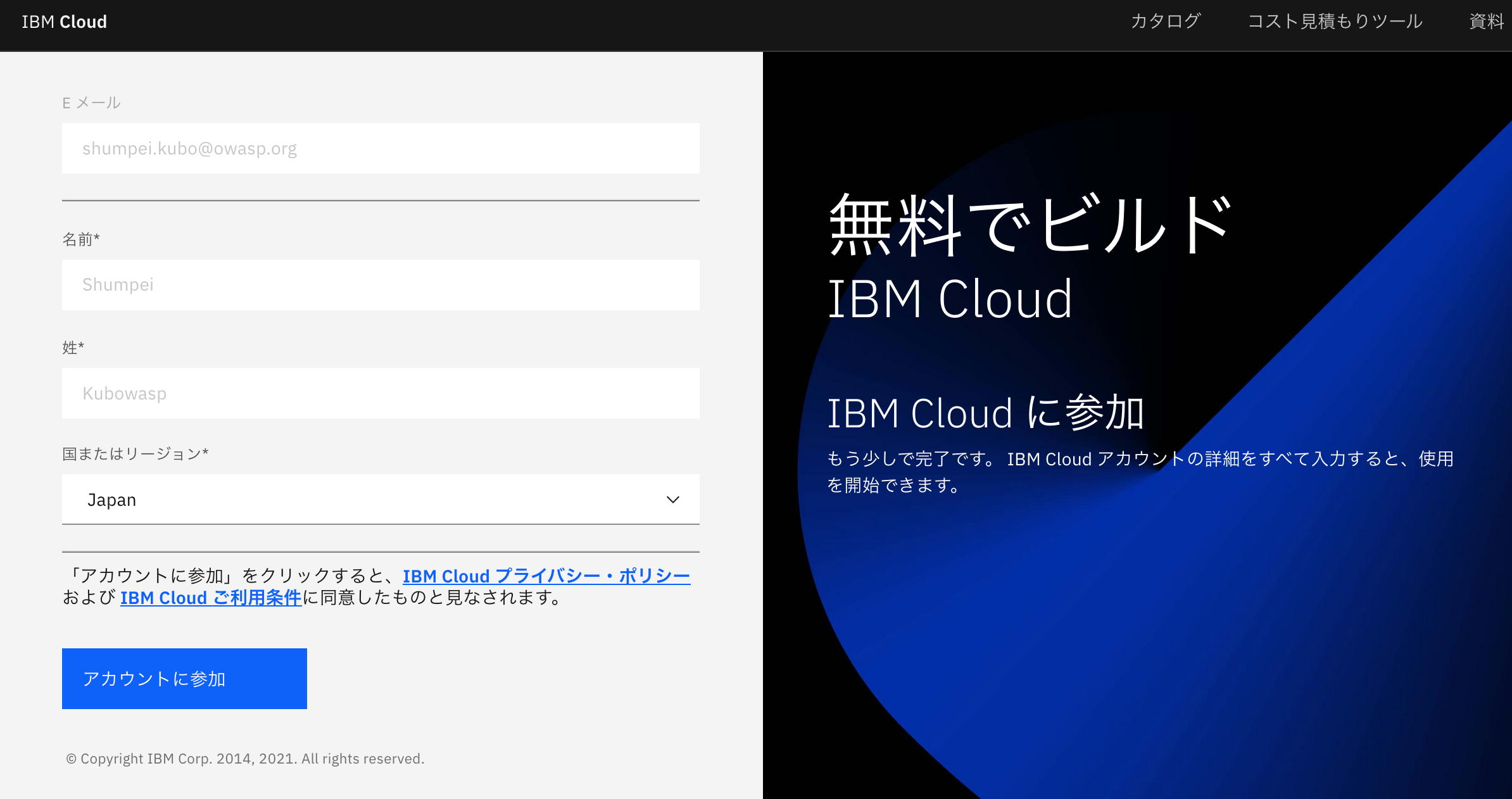Click the アカウントに参加 button
Viewport: 1512px width, 799px height.
[184, 678]
